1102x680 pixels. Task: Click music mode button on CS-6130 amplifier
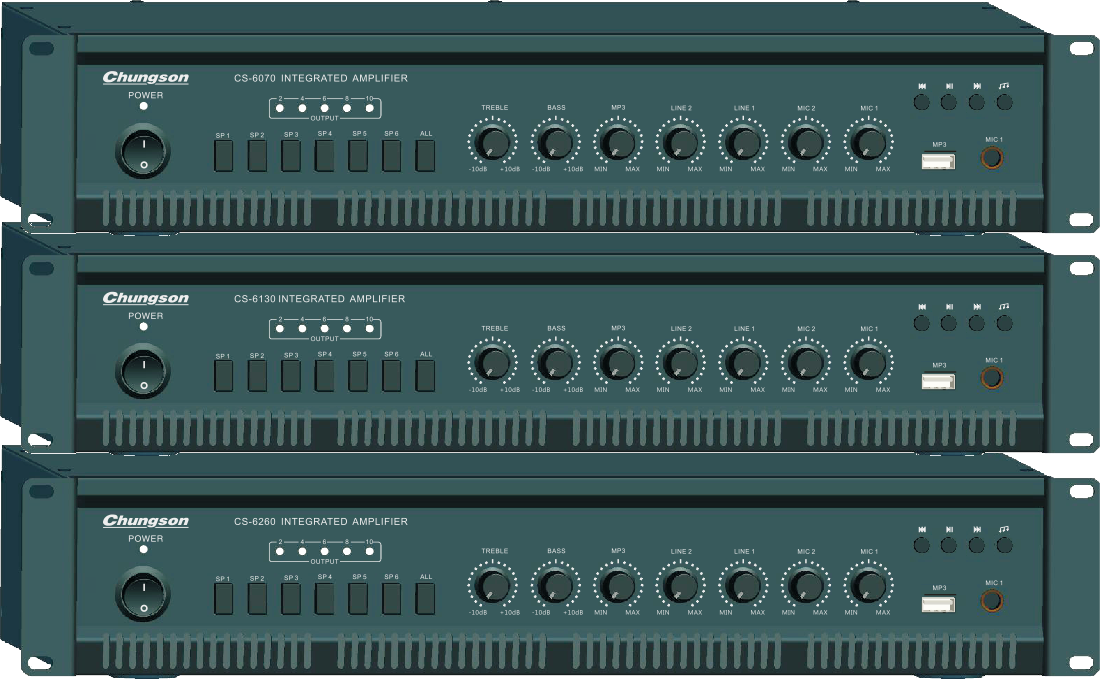[x=1005, y=323]
